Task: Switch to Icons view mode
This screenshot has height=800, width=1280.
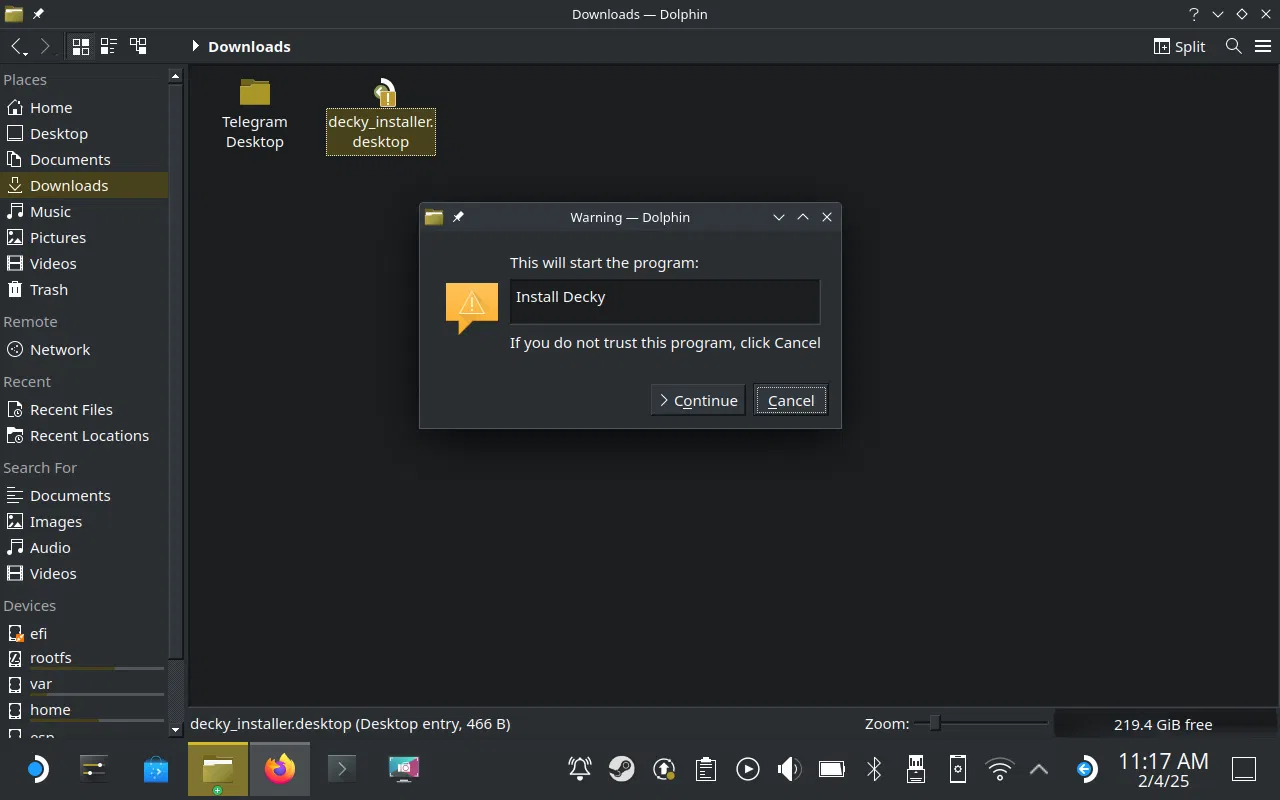Action: pyautogui.click(x=81, y=46)
